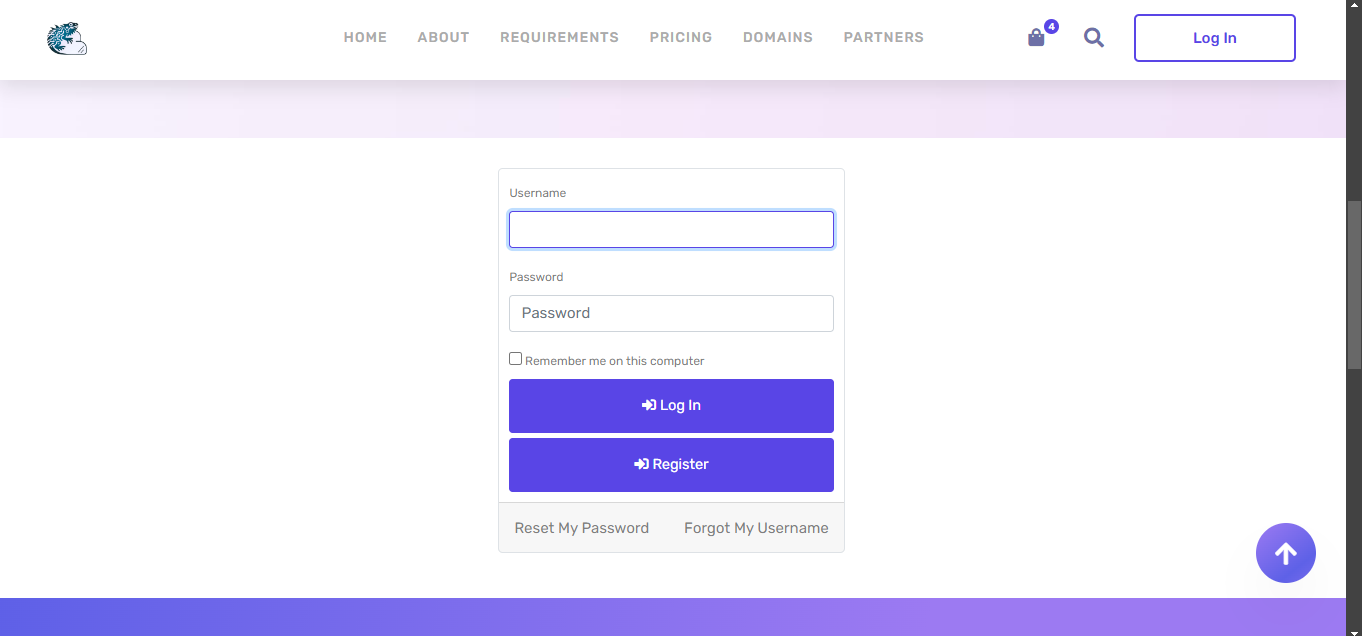This screenshot has height=636, width=1362.
Task: Go to the ABOUT menu item
Action: tap(443, 38)
